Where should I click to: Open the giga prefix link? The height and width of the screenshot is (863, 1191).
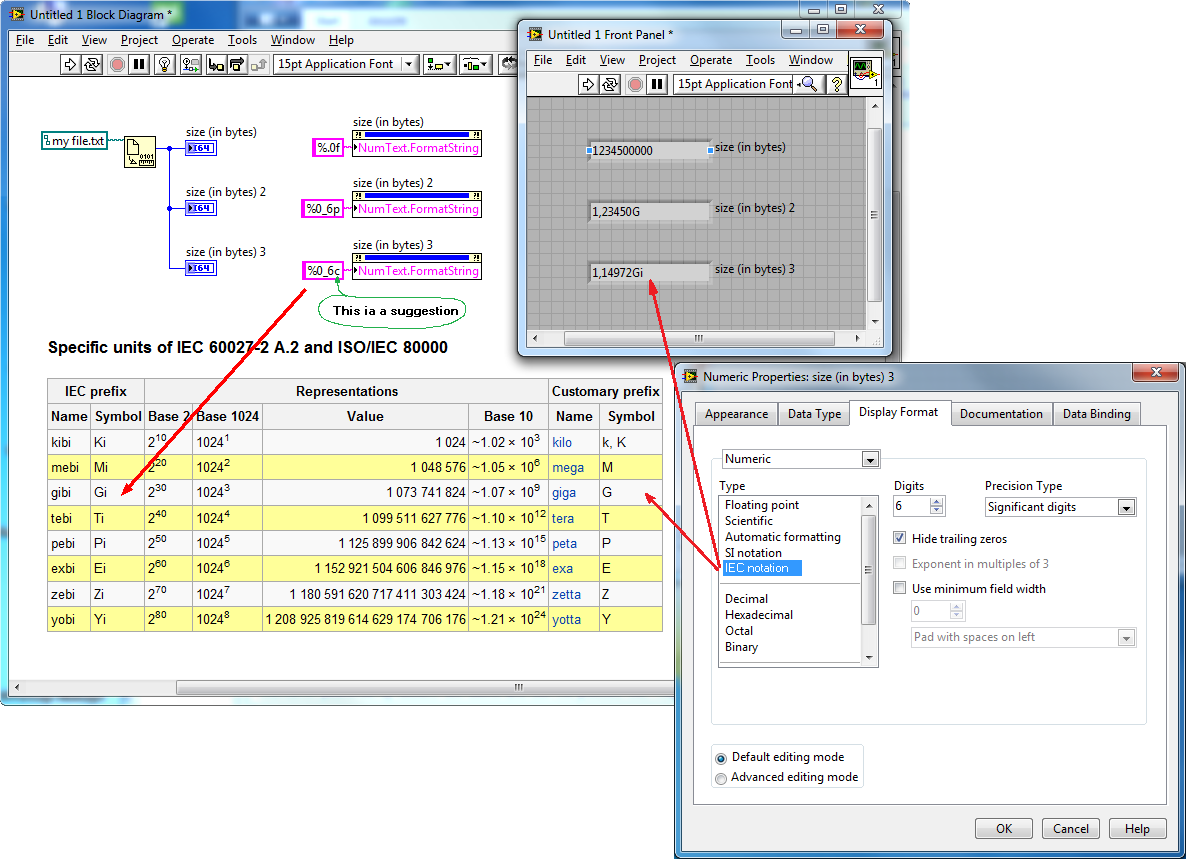pyautogui.click(x=564, y=492)
